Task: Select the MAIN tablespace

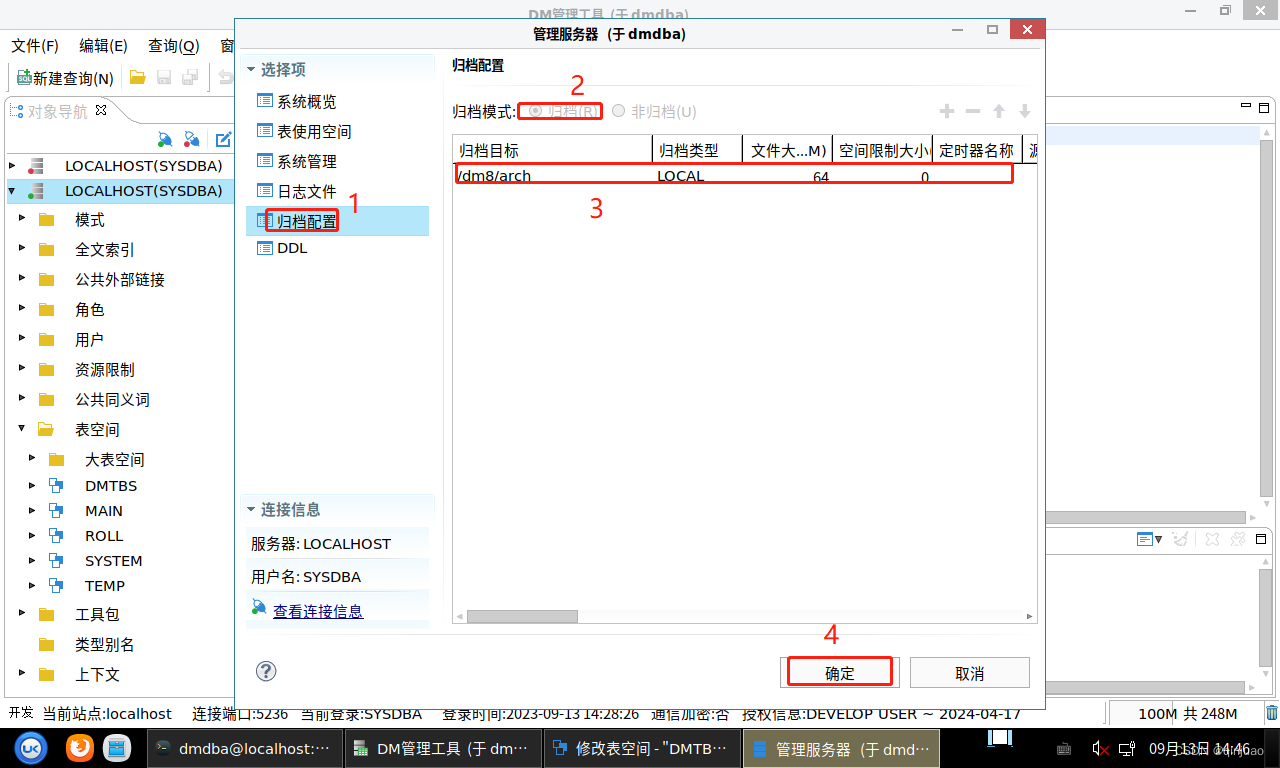Action: [104, 511]
